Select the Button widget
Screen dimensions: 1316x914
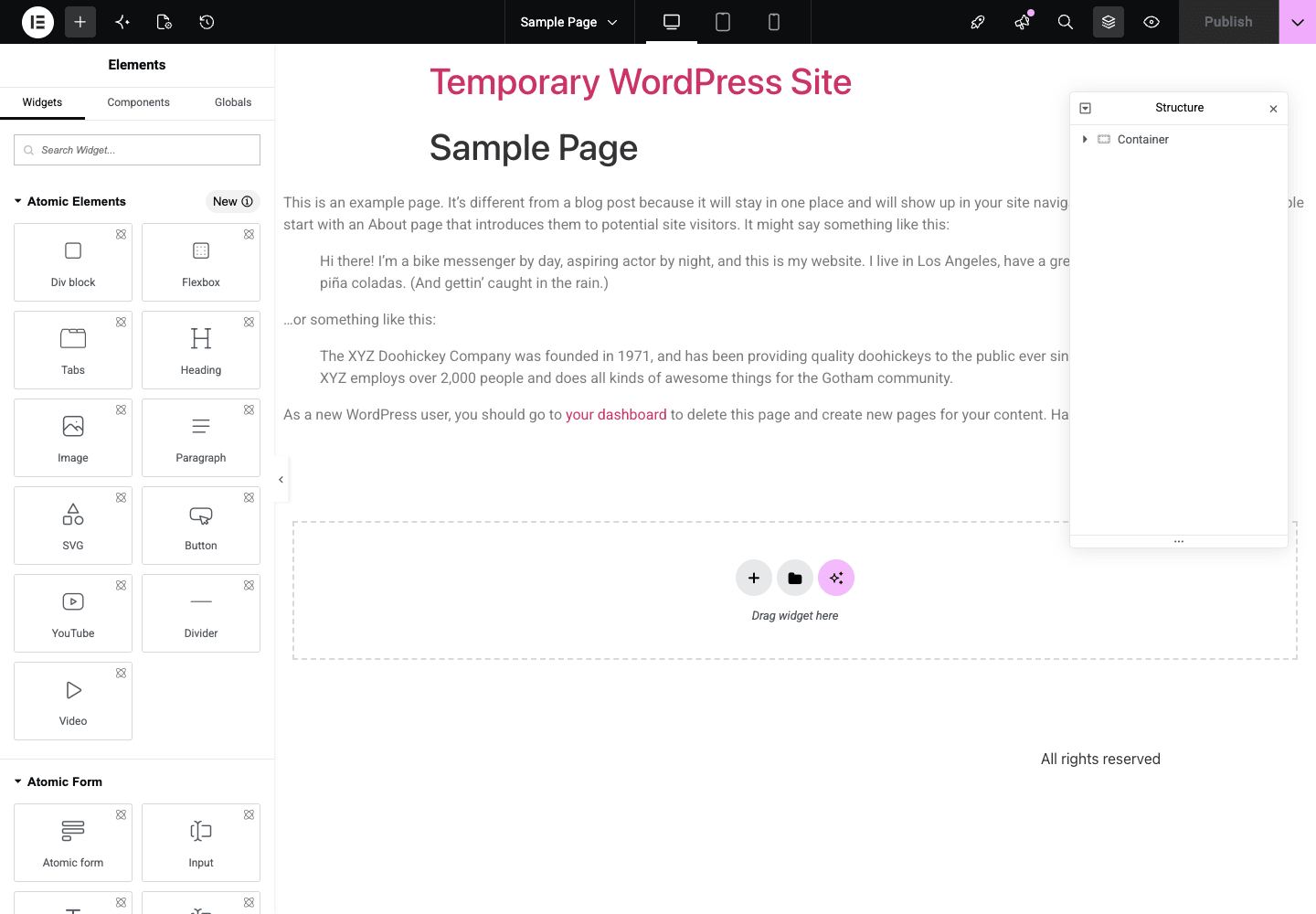[201, 526]
